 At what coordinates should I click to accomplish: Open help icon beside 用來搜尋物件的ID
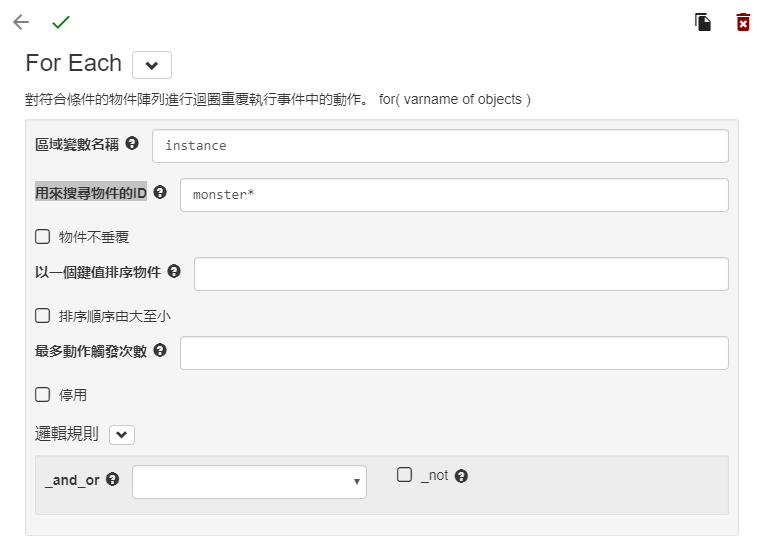(160, 192)
